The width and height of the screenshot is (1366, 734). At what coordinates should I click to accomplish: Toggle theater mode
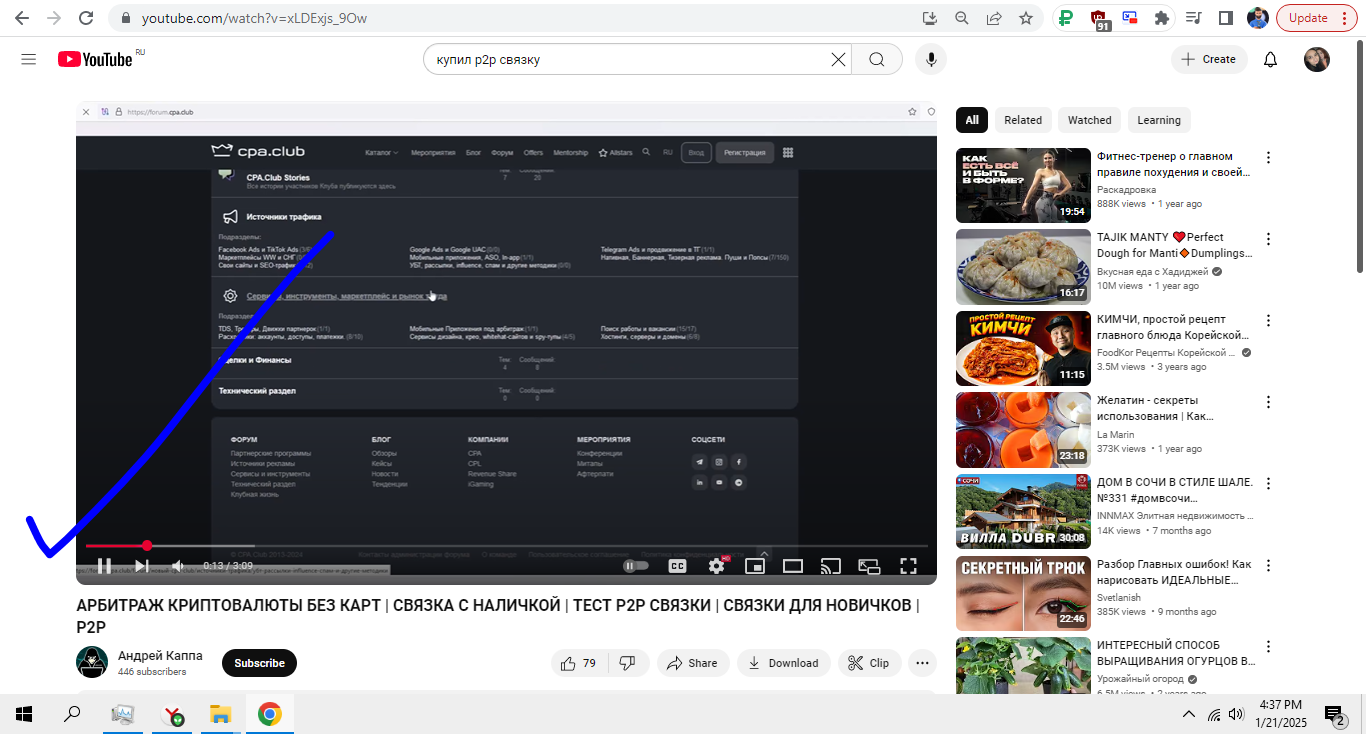[793, 566]
